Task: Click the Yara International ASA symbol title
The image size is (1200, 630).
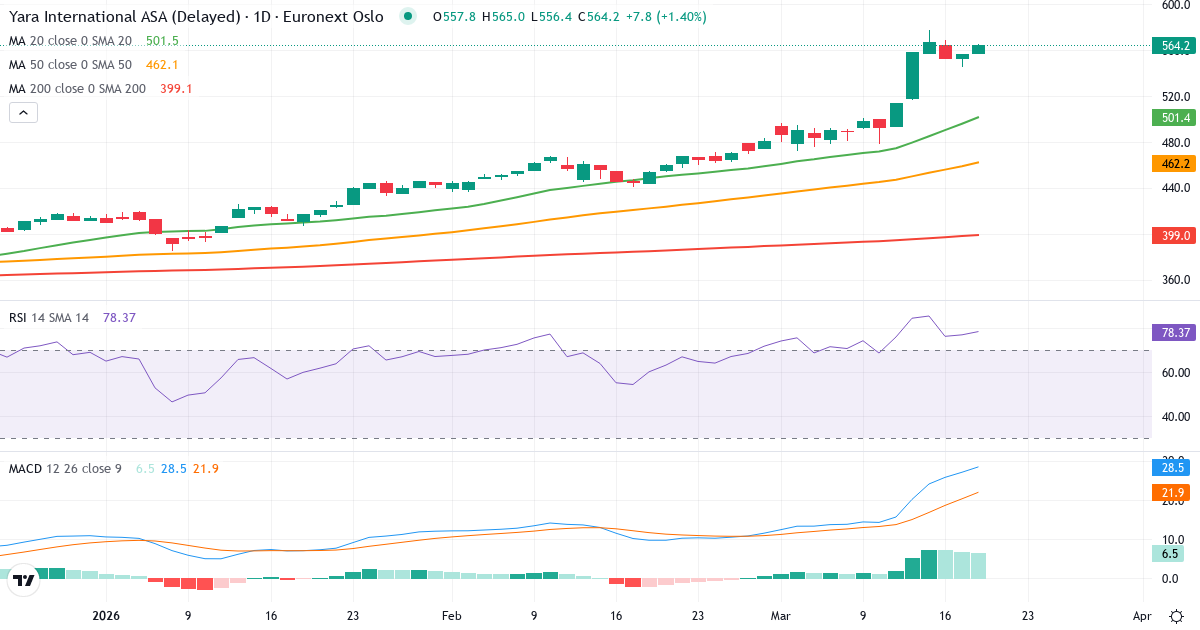Action: (x=196, y=17)
